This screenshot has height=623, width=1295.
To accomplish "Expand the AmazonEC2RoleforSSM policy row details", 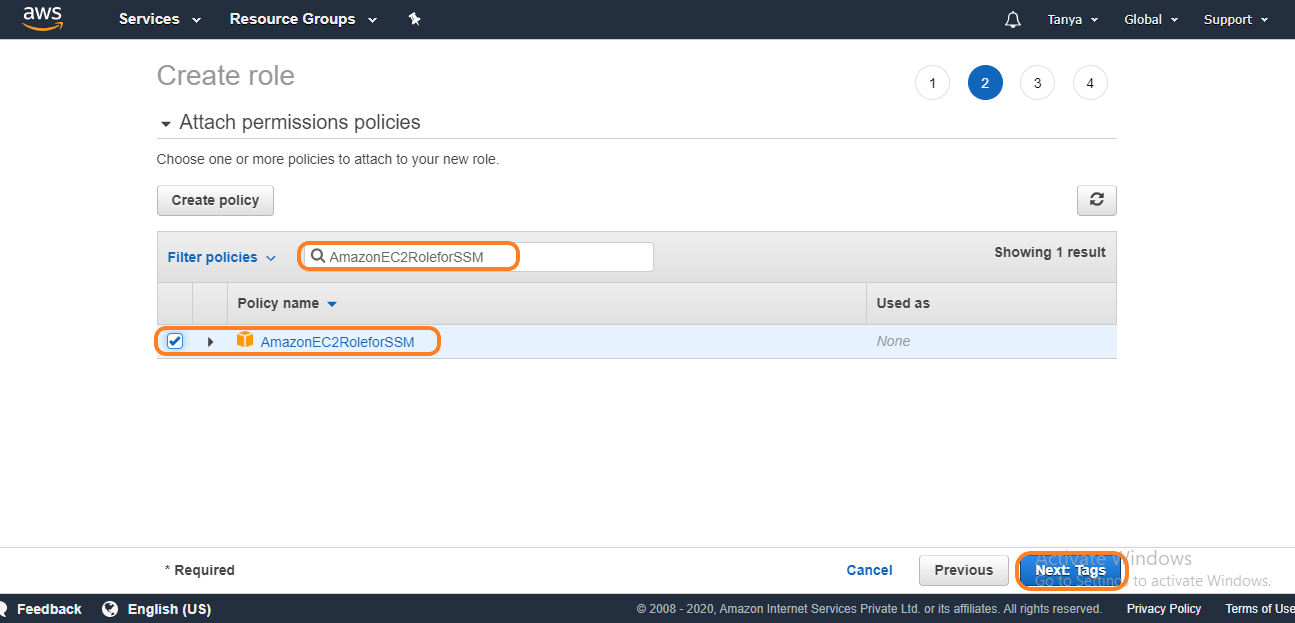I will pyautogui.click(x=210, y=342).
